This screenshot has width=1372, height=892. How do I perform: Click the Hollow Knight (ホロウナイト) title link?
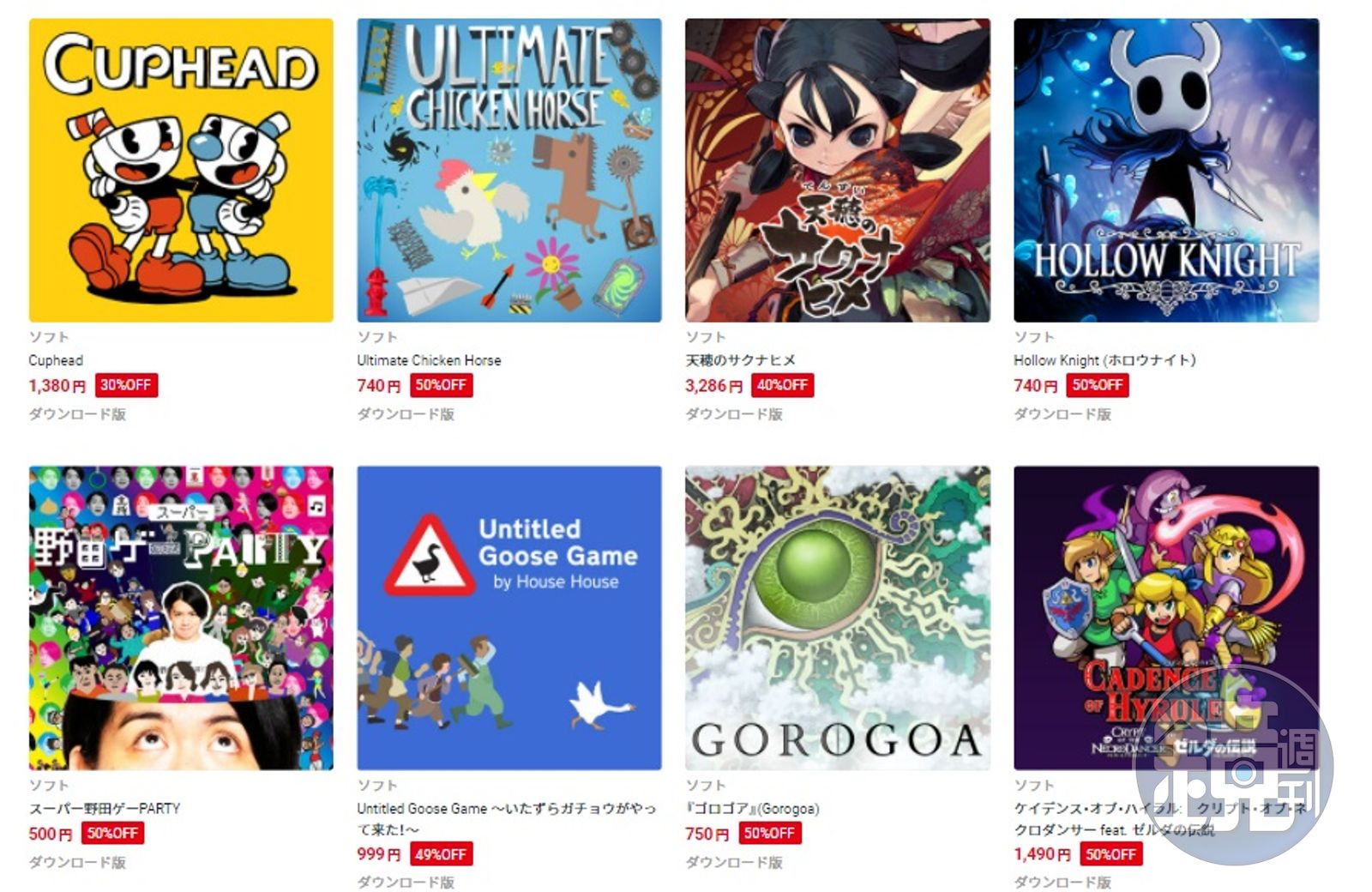pos(1104,360)
